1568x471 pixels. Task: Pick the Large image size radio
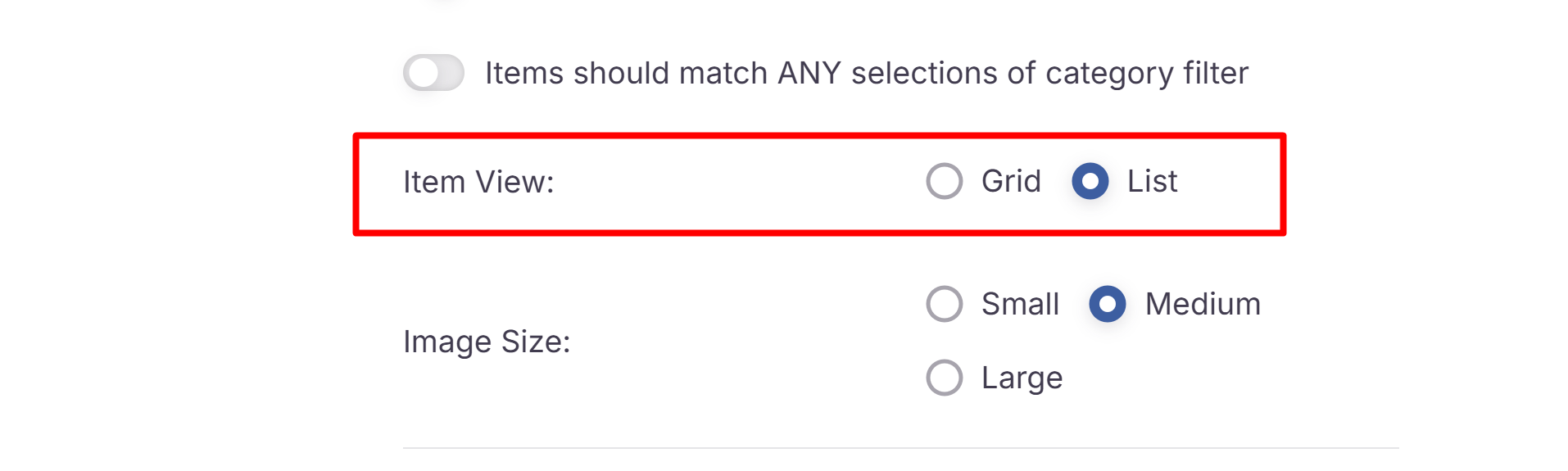click(944, 378)
